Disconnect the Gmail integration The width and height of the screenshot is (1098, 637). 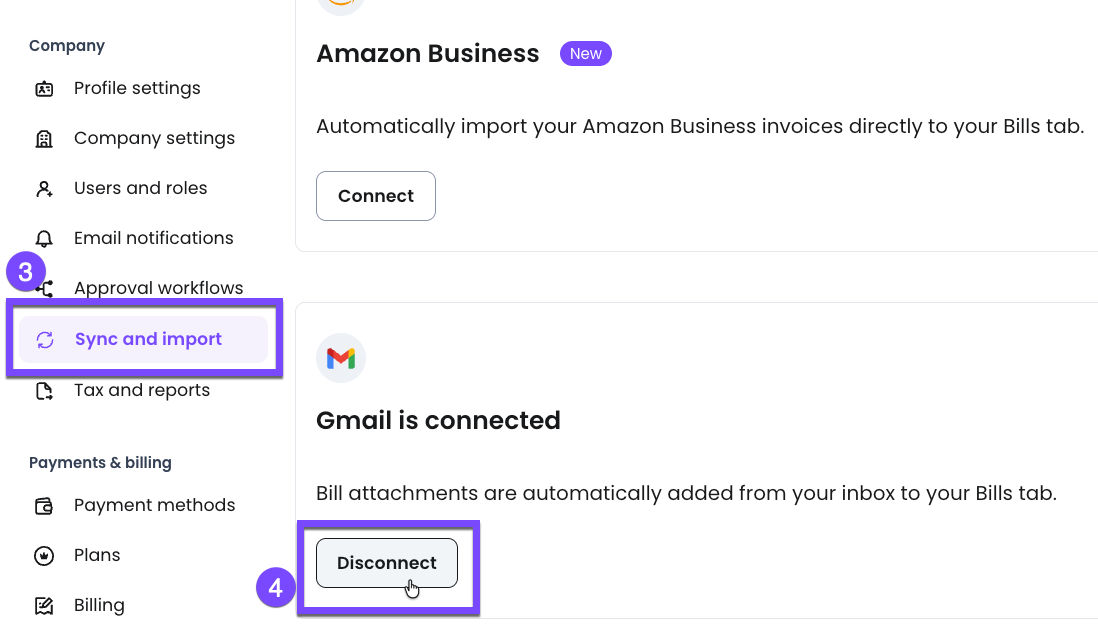click(x=386, y=563)
